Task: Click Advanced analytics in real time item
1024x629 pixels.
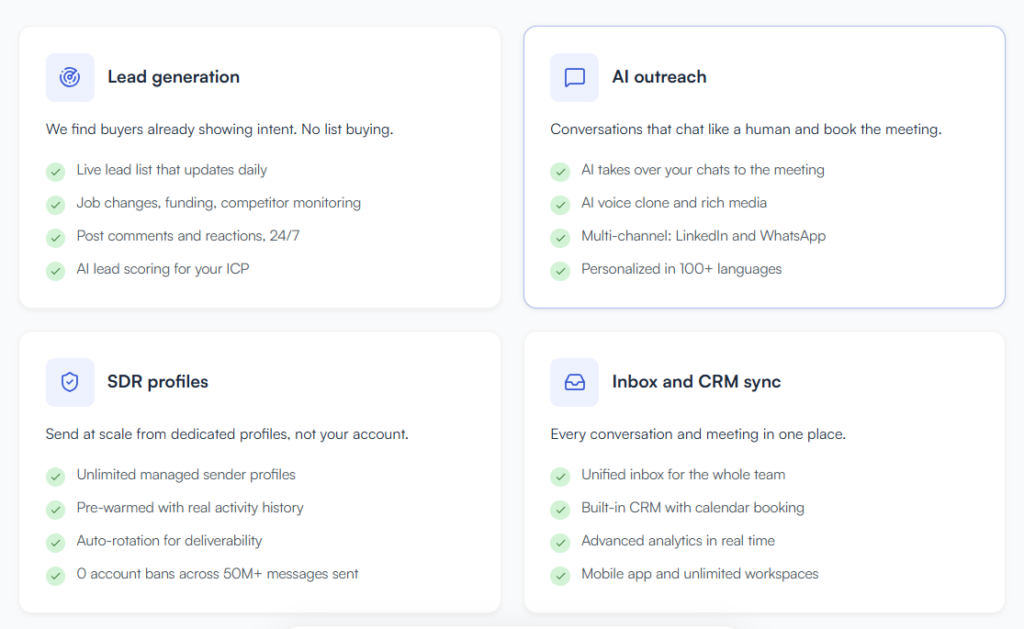Action: click(678, 541)
